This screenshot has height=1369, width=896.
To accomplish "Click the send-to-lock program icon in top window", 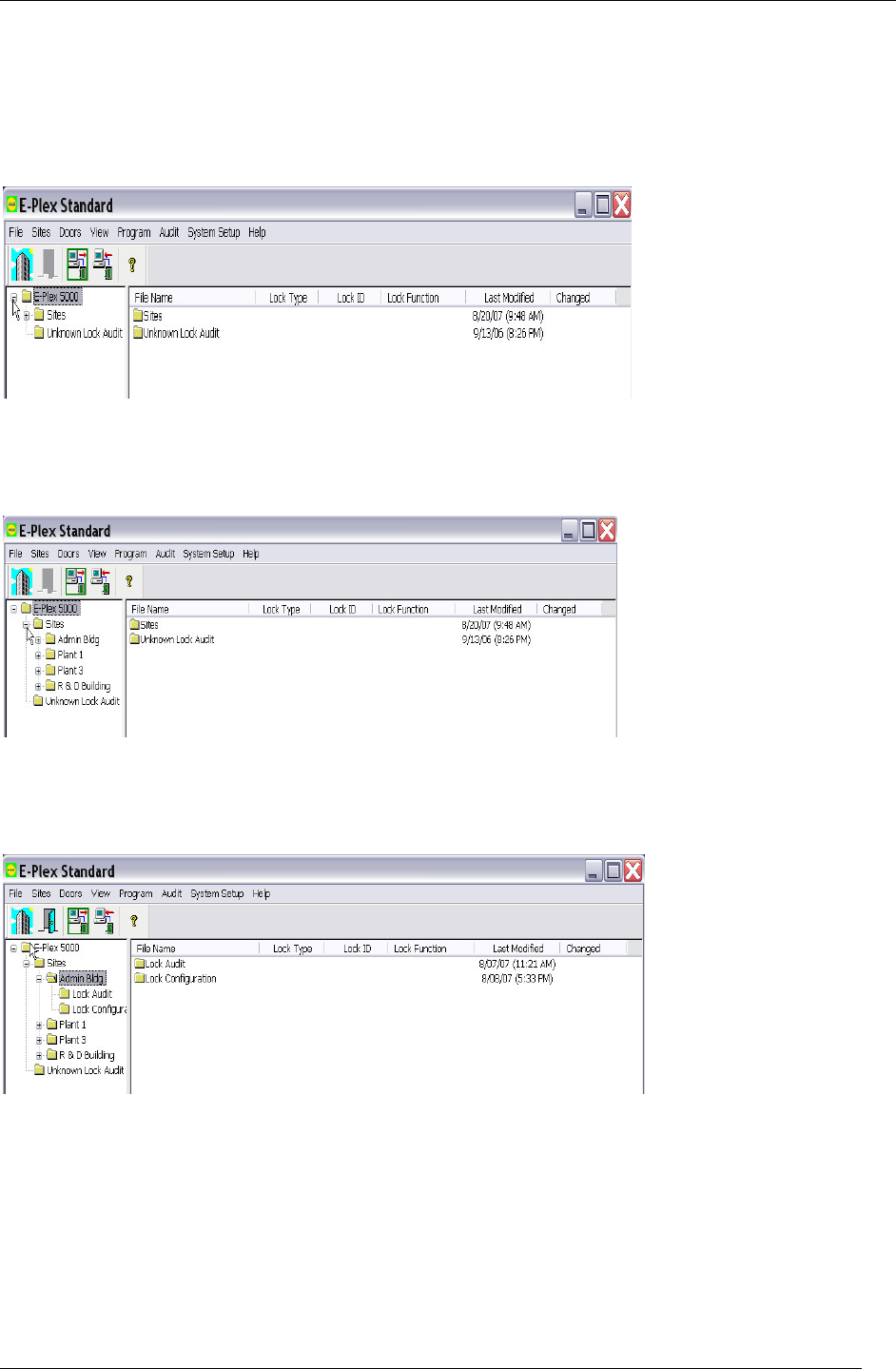I will point(77,264).
